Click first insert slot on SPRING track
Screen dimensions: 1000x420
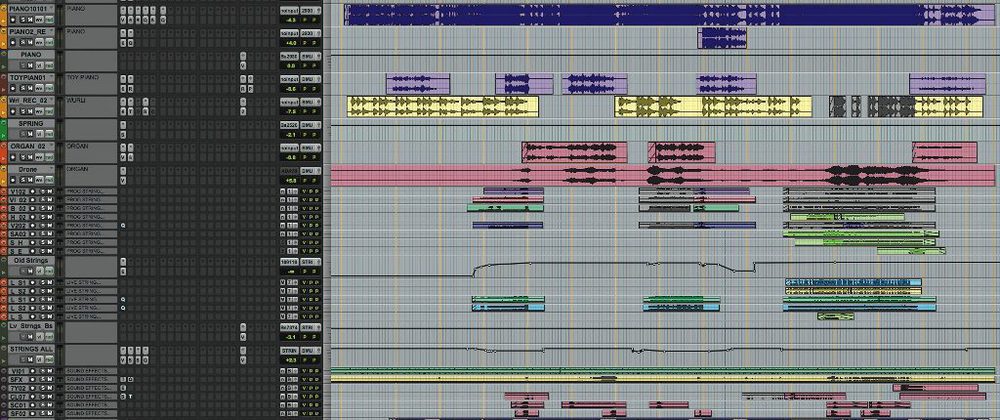click(x=123, y=134)
